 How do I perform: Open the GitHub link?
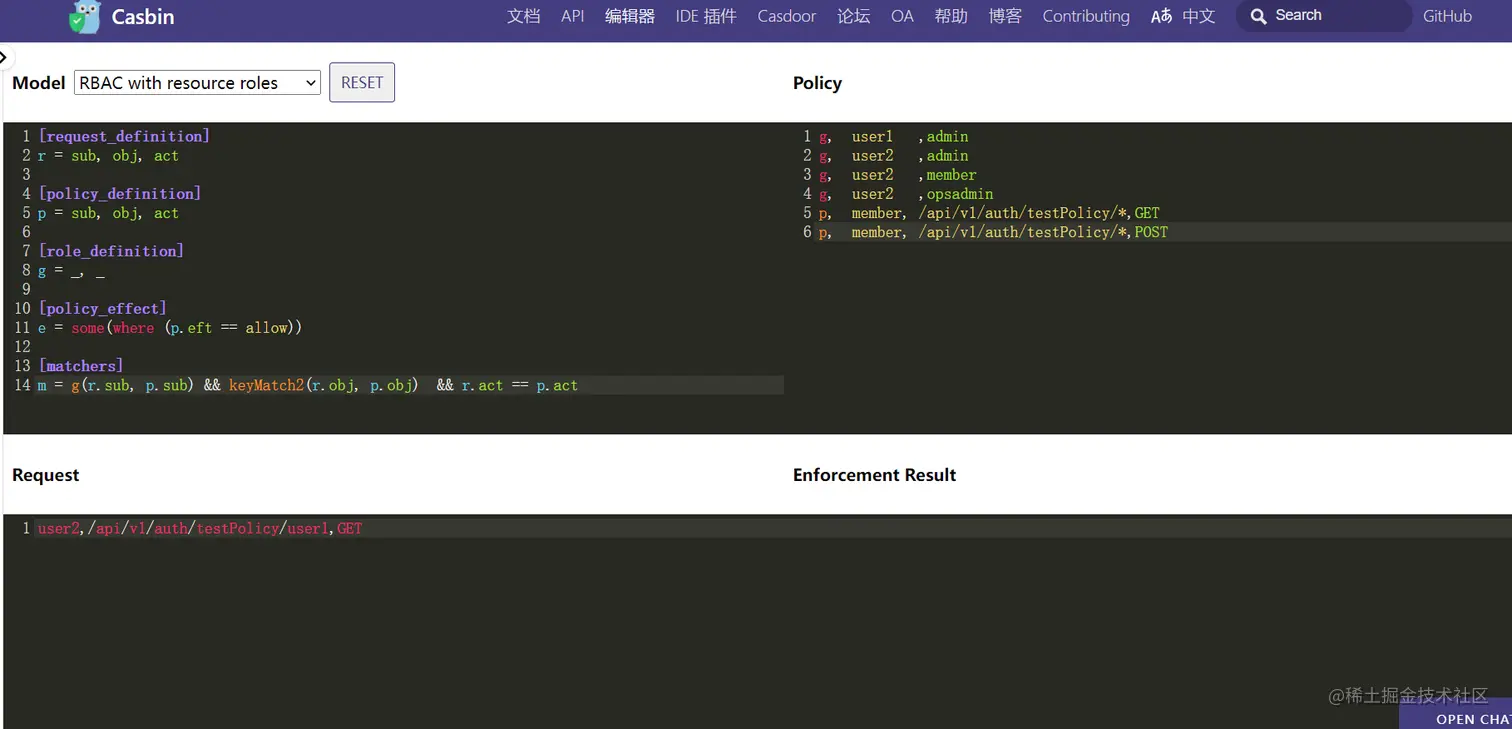click(x=1447, y=15)
